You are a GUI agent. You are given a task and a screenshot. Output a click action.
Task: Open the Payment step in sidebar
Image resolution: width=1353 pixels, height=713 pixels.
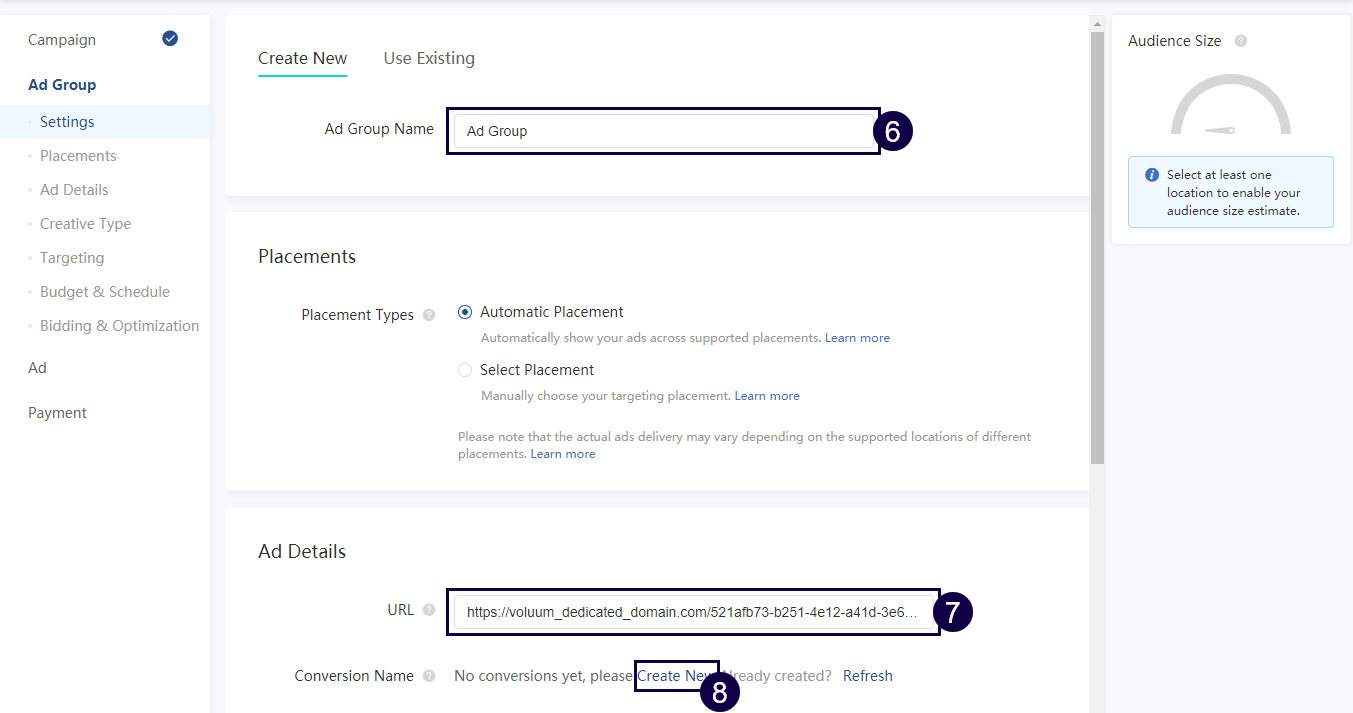[57, 413]
